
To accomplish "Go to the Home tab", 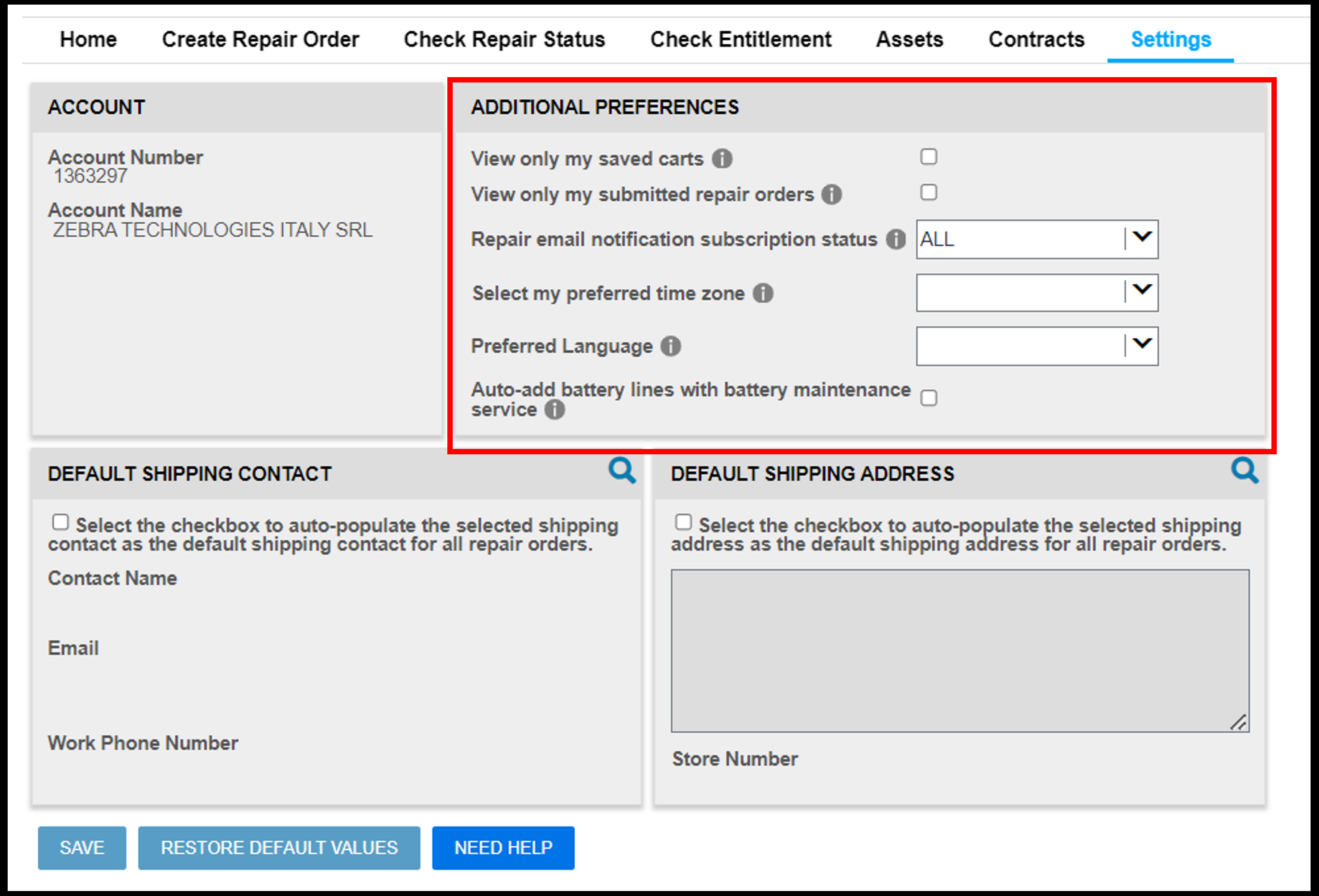I will point(88,39).
